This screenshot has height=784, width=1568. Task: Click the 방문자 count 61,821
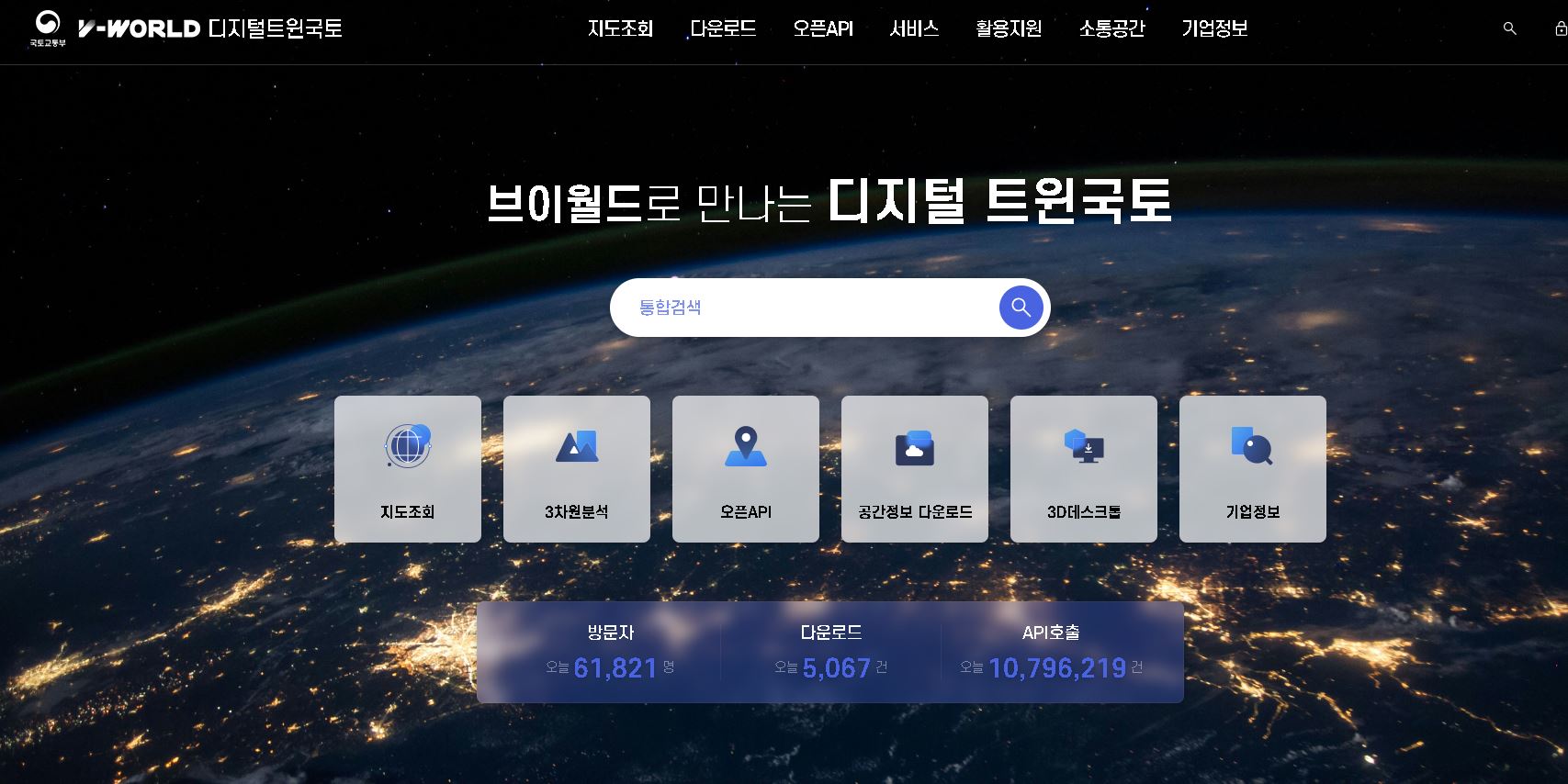coord(615,667)
